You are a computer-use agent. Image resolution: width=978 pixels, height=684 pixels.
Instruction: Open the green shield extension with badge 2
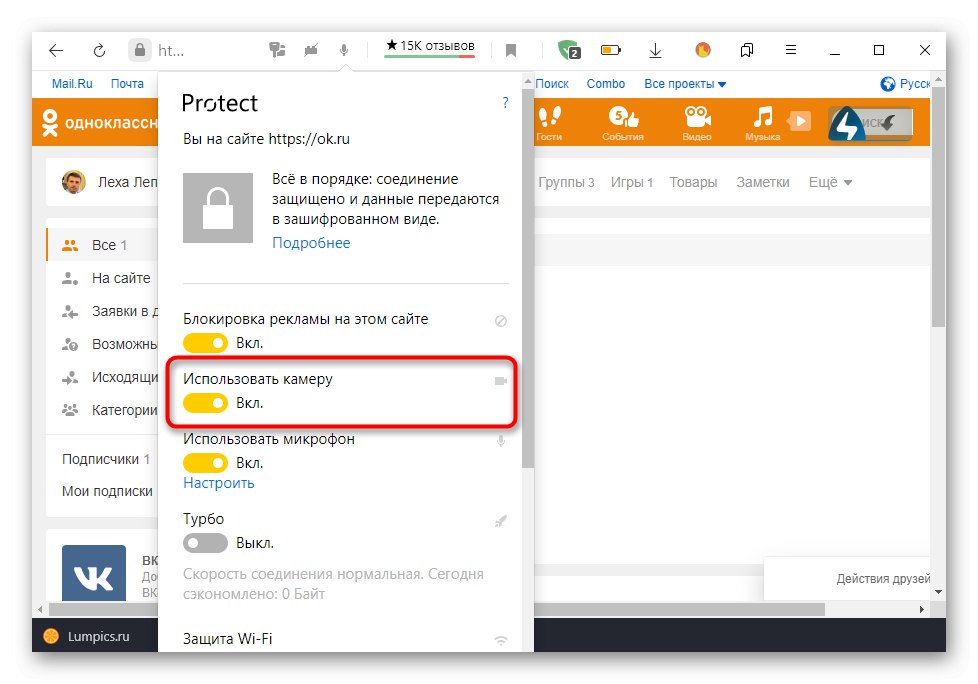[569, 50]
